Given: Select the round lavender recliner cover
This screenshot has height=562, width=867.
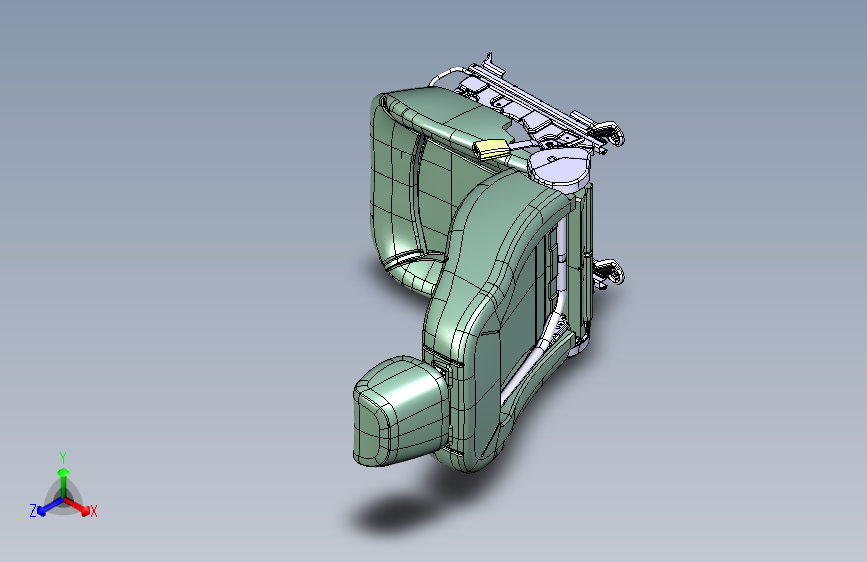Looking at the screenshot, I should point(558,168).
